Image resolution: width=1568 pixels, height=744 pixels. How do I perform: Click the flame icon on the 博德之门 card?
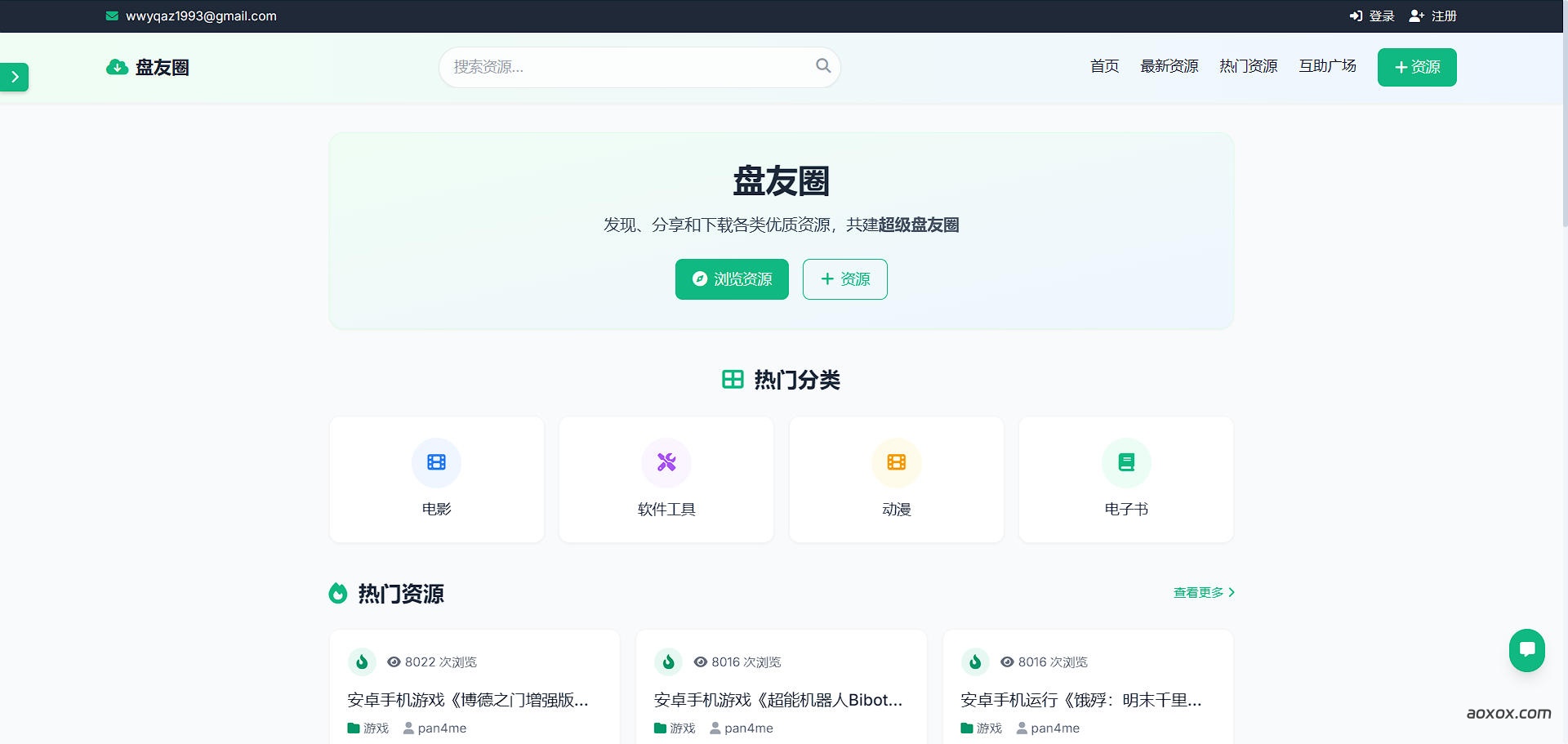[362, 662]
